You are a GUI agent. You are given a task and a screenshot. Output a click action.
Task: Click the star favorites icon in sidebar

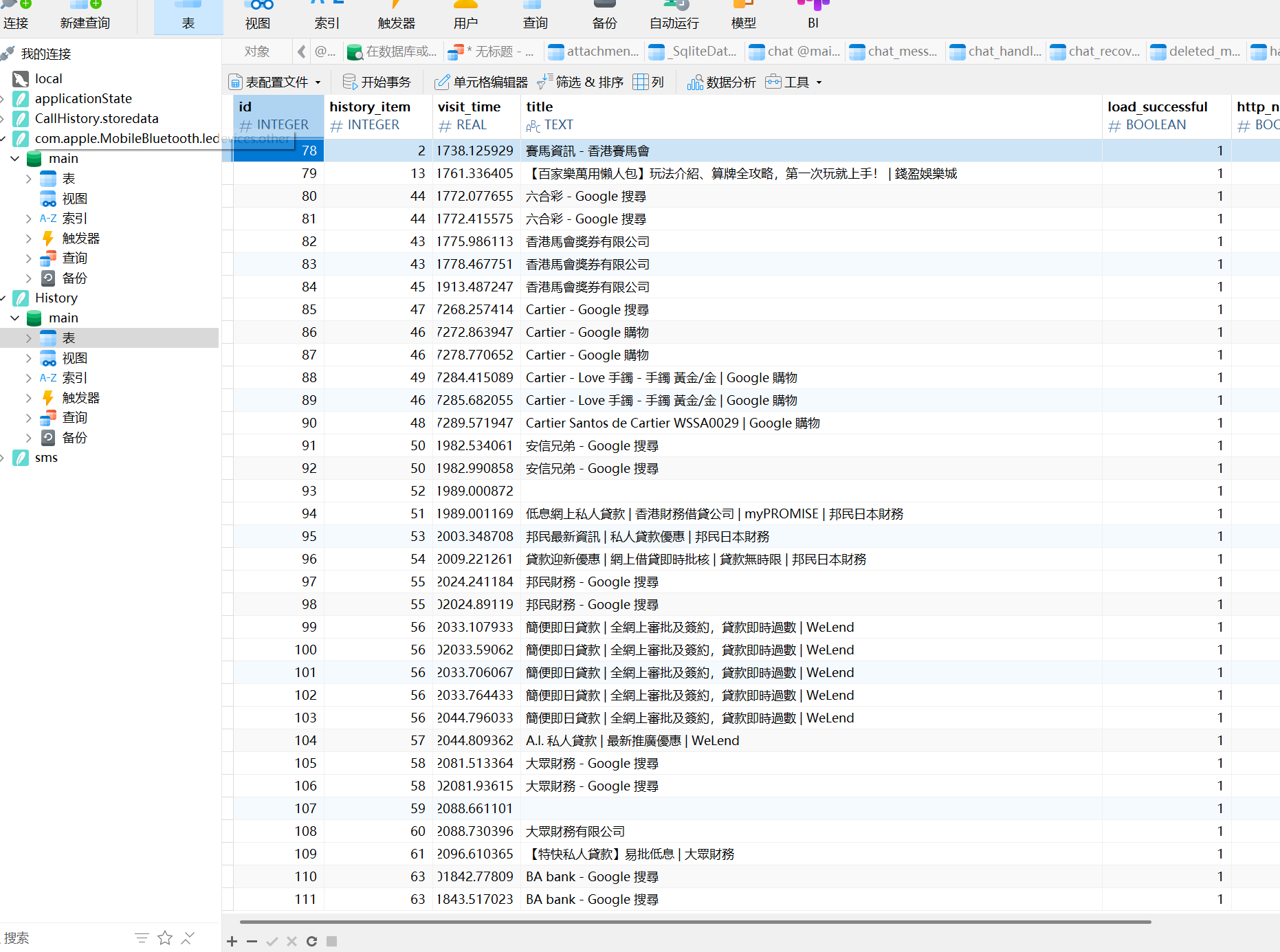coord(165,938)
